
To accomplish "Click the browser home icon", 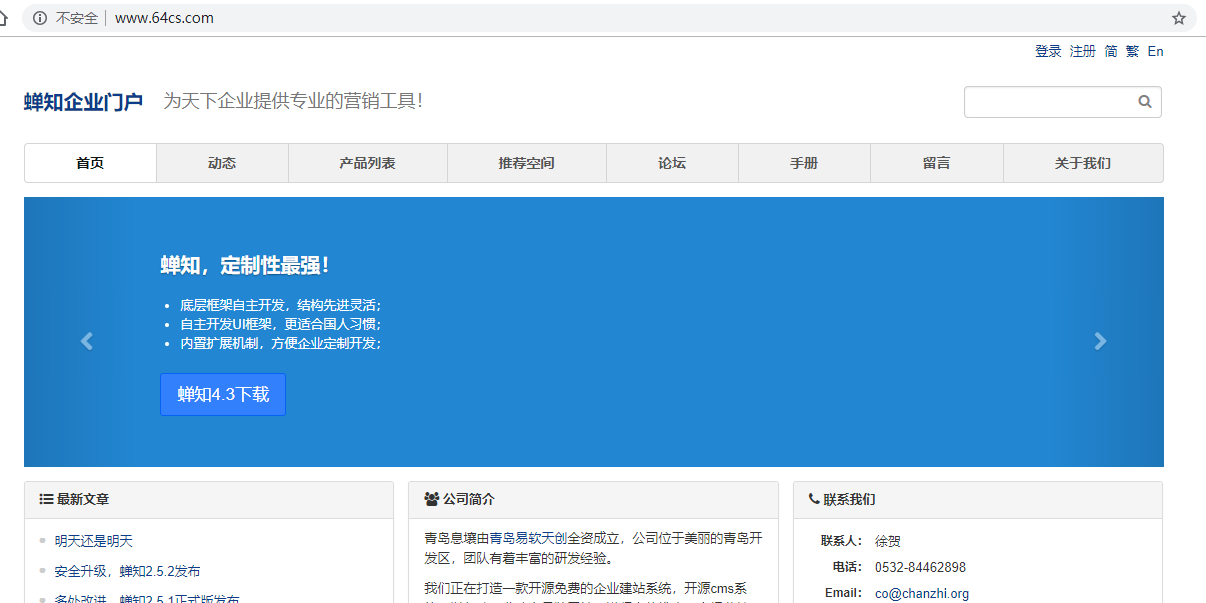I will click(4, 18).
